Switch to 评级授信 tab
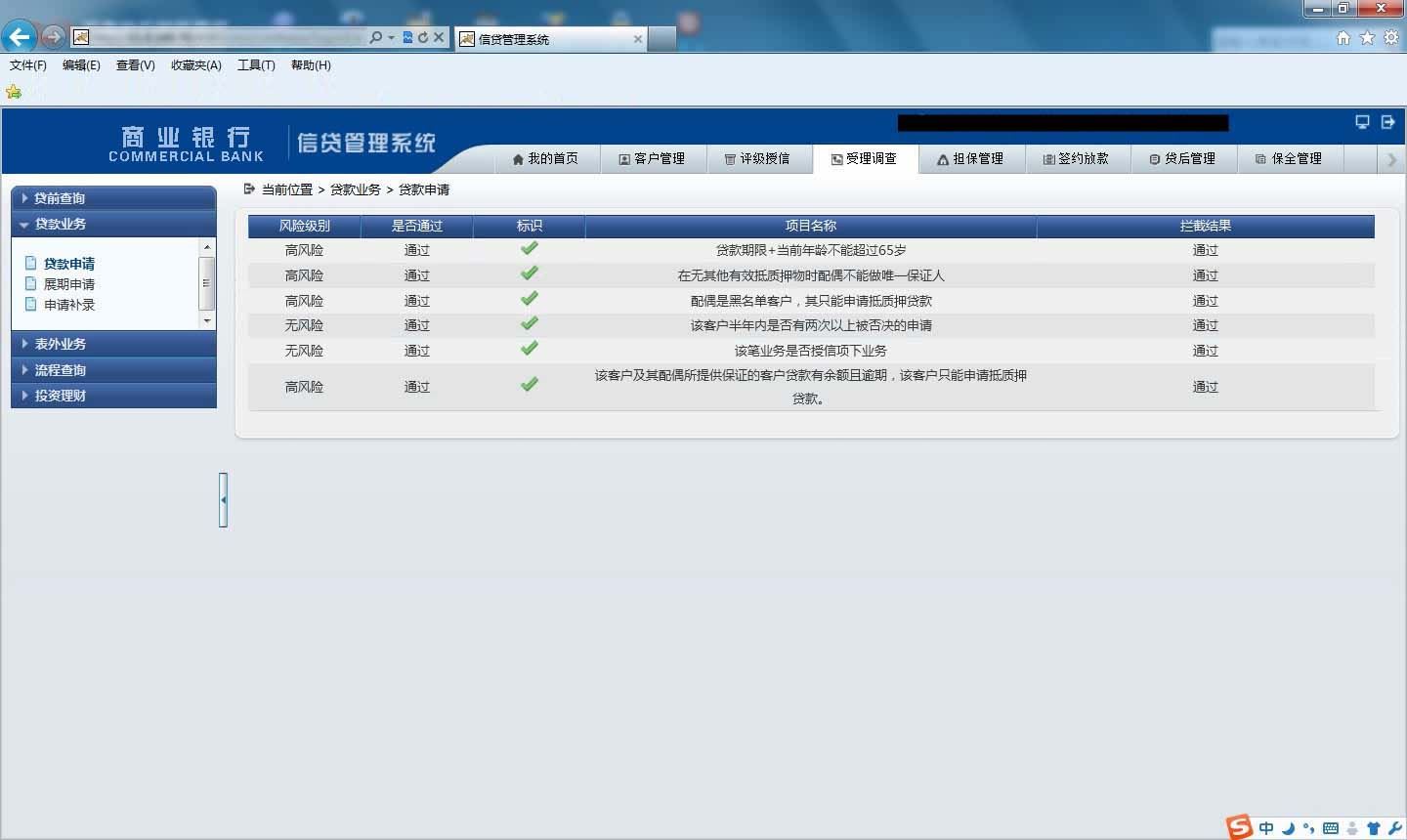Screen dimensions: 1407x840 click(x=757, y=158)
